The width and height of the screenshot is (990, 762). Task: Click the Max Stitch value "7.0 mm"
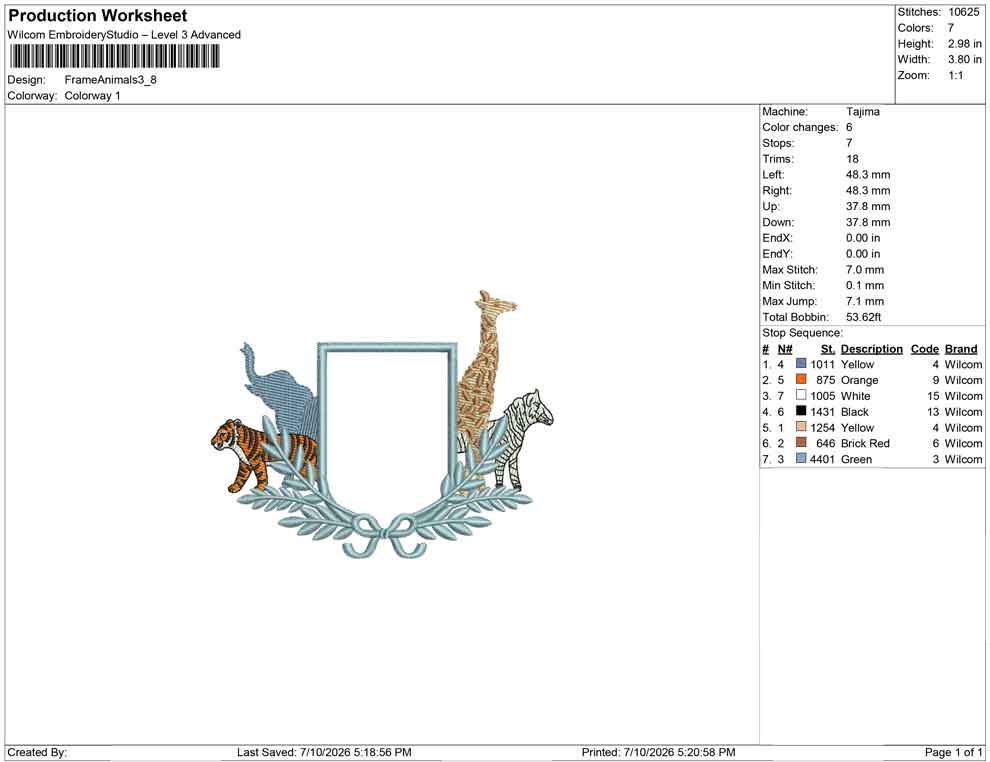865,269
